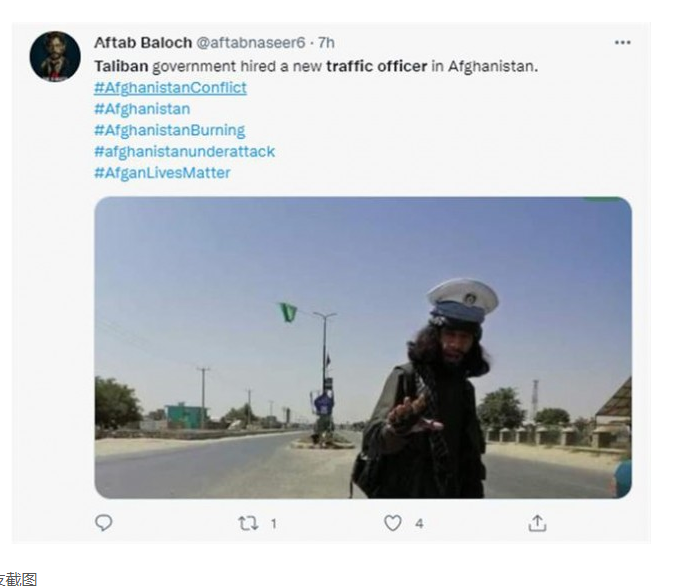
Task: Click the Aftab Baloch display name
Action: (143, 43)
